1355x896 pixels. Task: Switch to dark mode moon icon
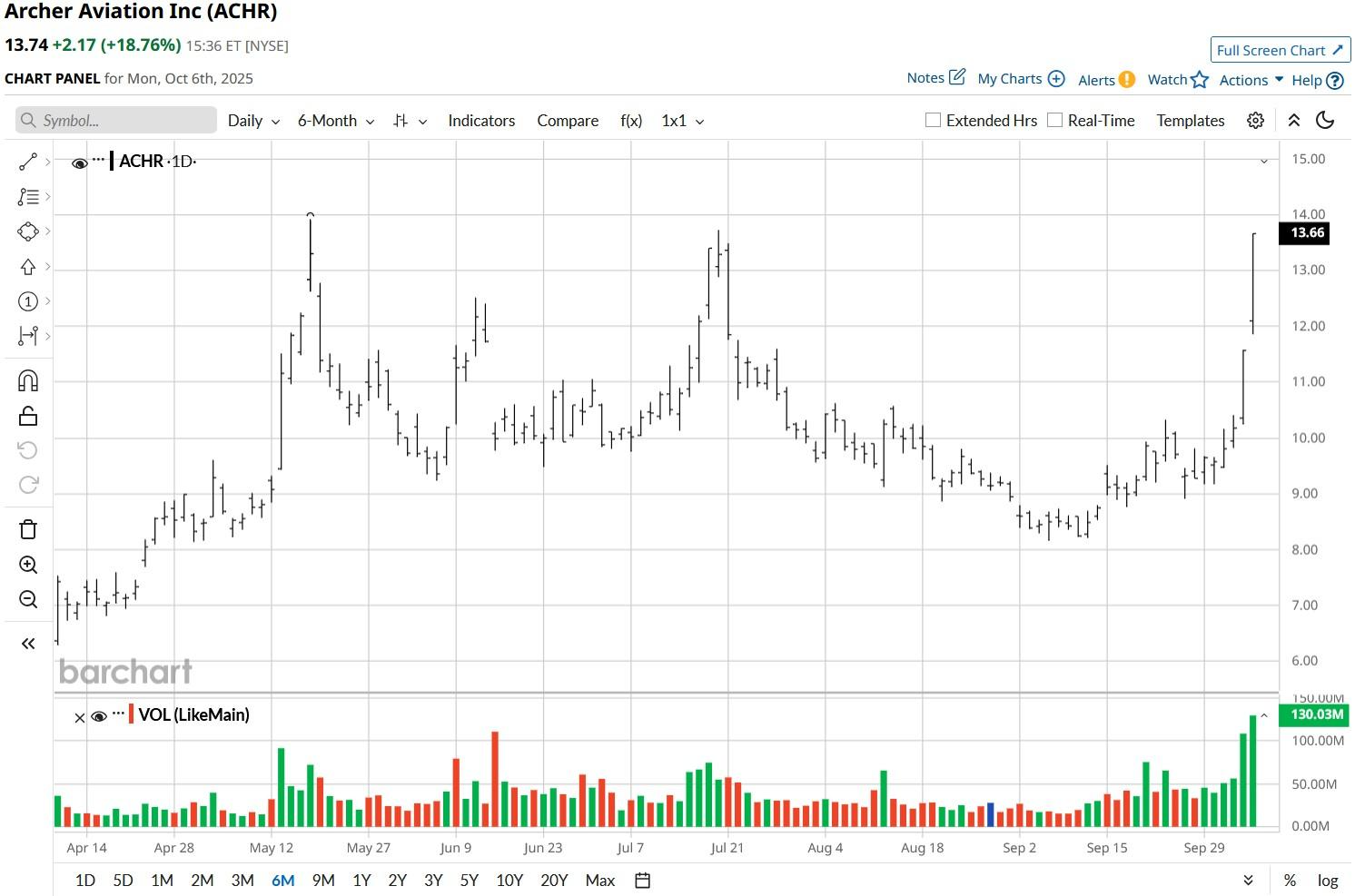pyautogui.click(x=1325, y=121)
